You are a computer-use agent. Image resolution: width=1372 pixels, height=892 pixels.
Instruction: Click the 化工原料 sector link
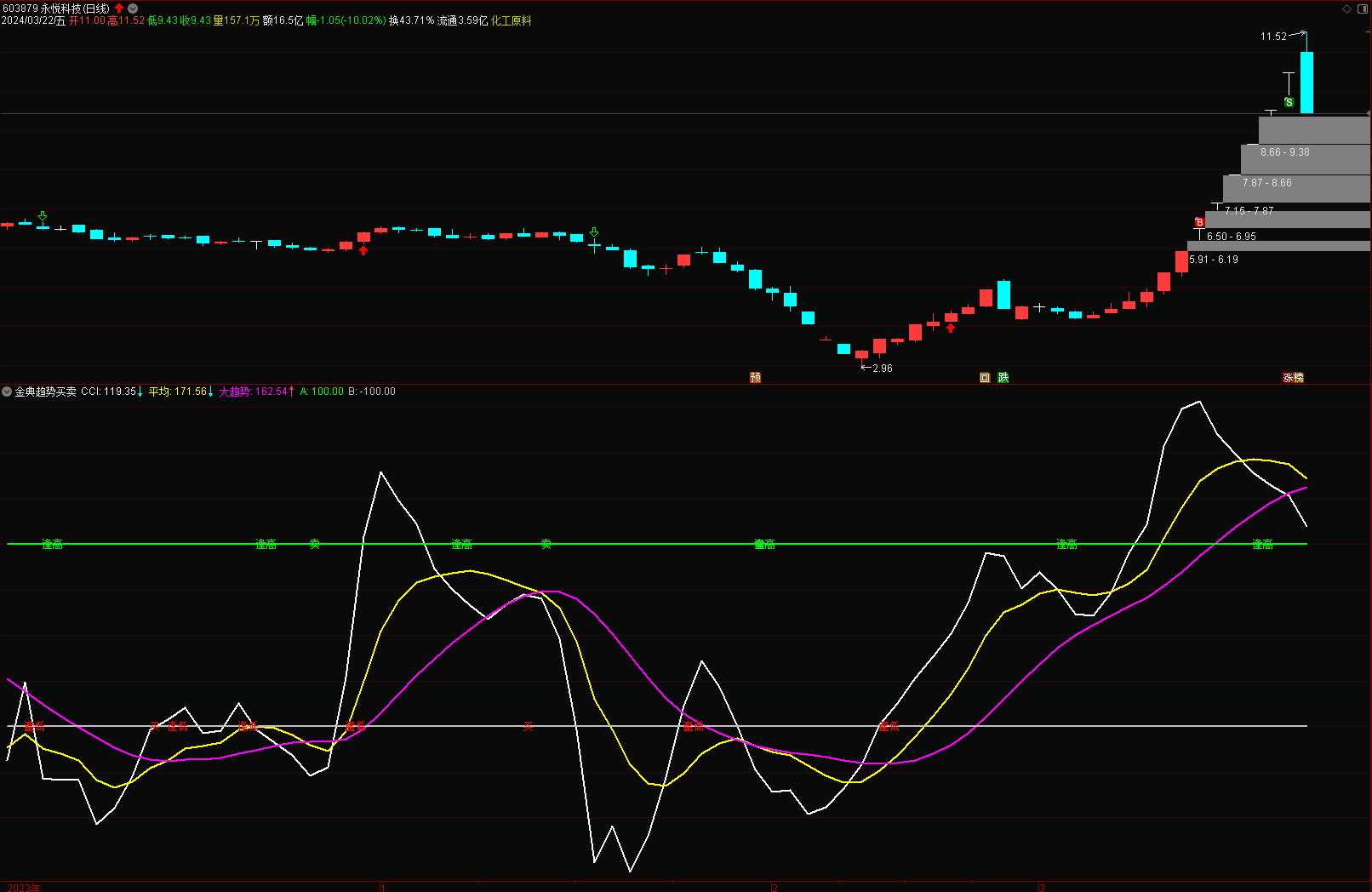pyautogui.click(x=511, y=20)
